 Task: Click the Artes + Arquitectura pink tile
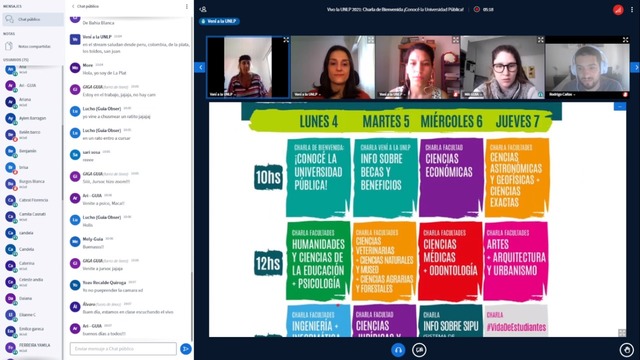point(516,261)
